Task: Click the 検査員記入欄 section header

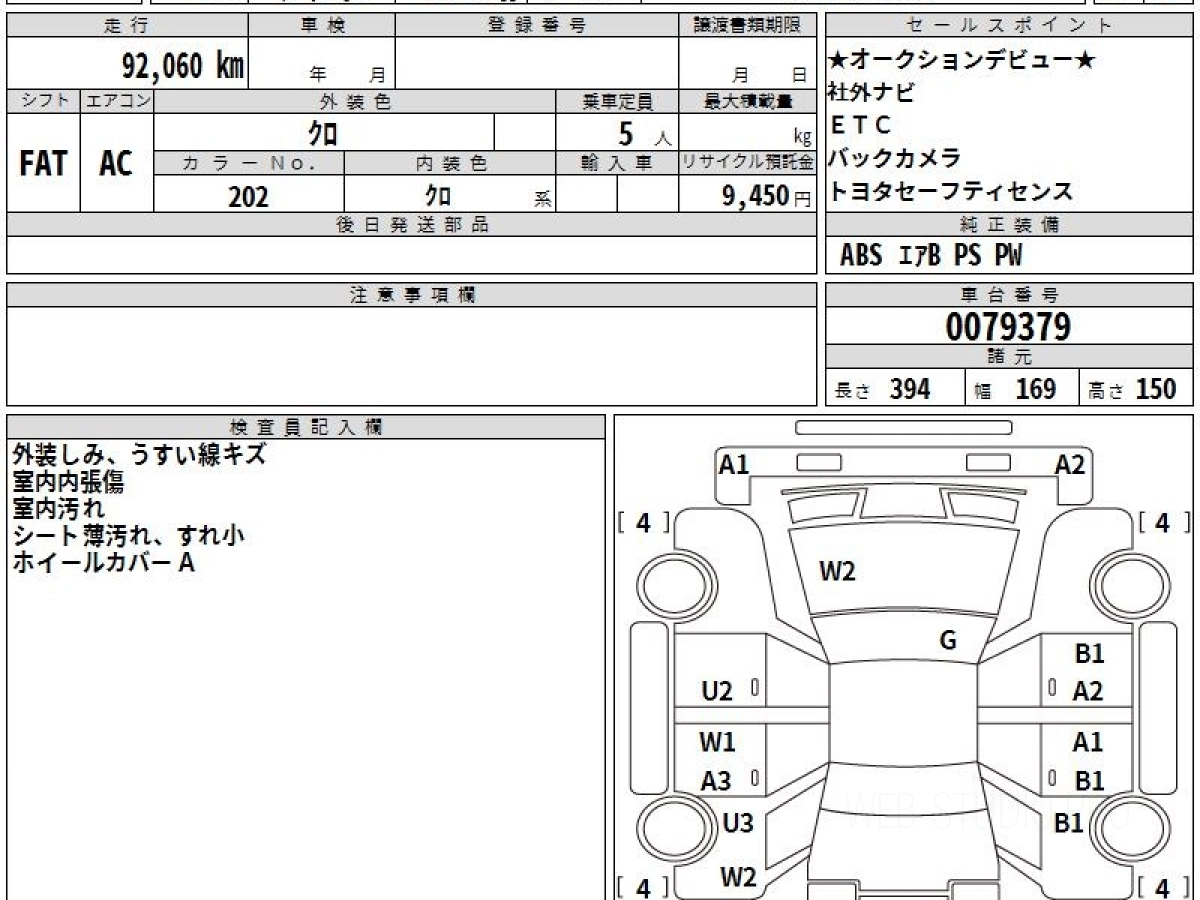Action: [x=305, y=427]
